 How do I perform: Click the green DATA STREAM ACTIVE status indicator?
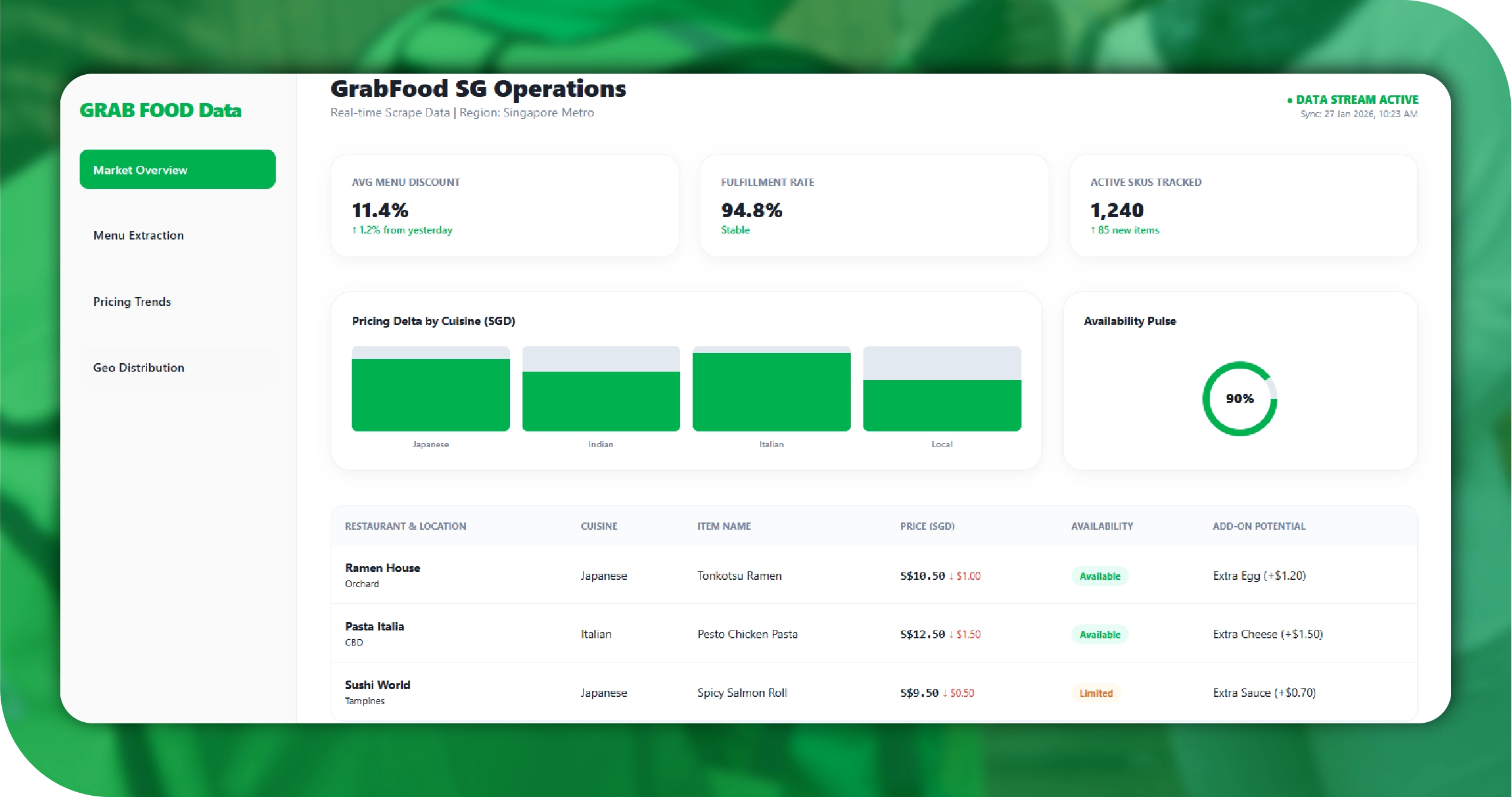pos(1353,100)
